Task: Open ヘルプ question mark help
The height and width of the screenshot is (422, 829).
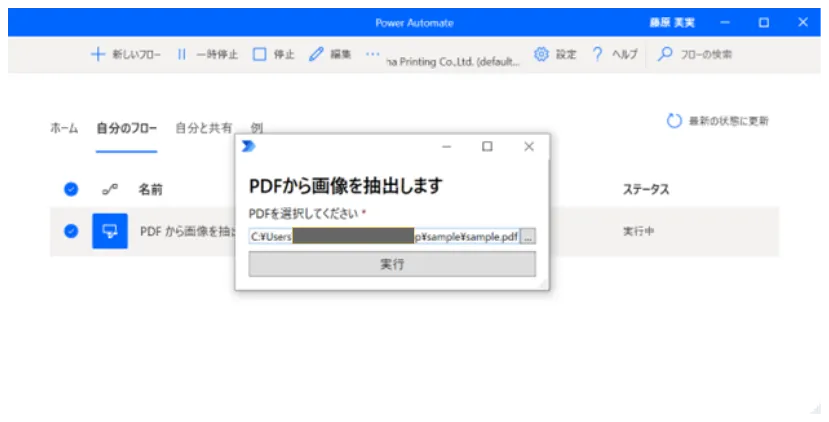Action: (614, 54)
